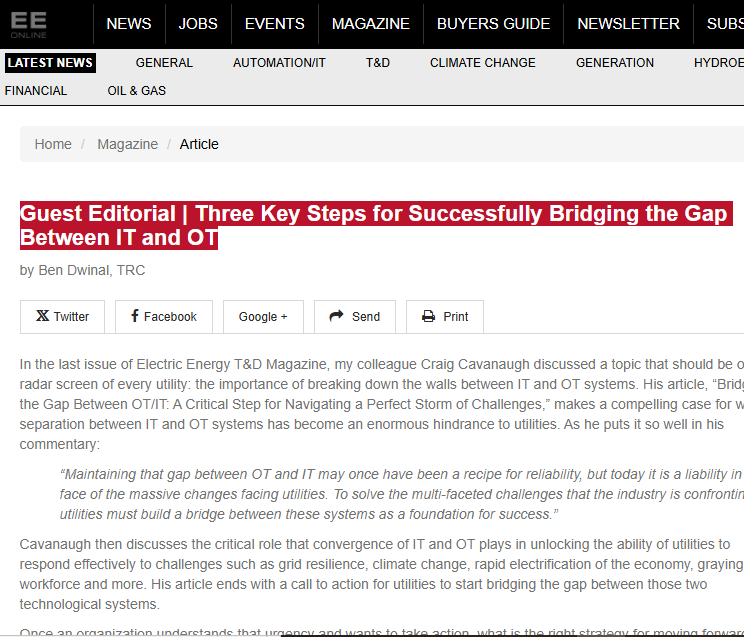The height and width of the screenshot is (637, 744).
Task: Select the OIL & GAS category
Action: click(137, 91)
